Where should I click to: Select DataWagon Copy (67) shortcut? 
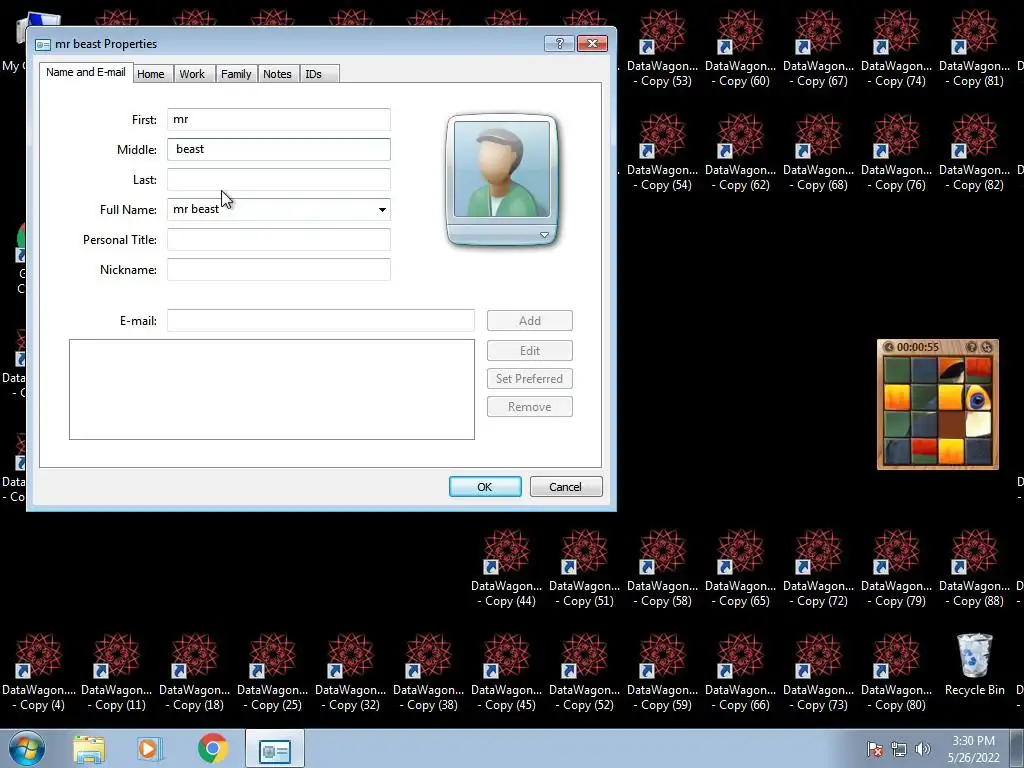(x=818, y=49)
